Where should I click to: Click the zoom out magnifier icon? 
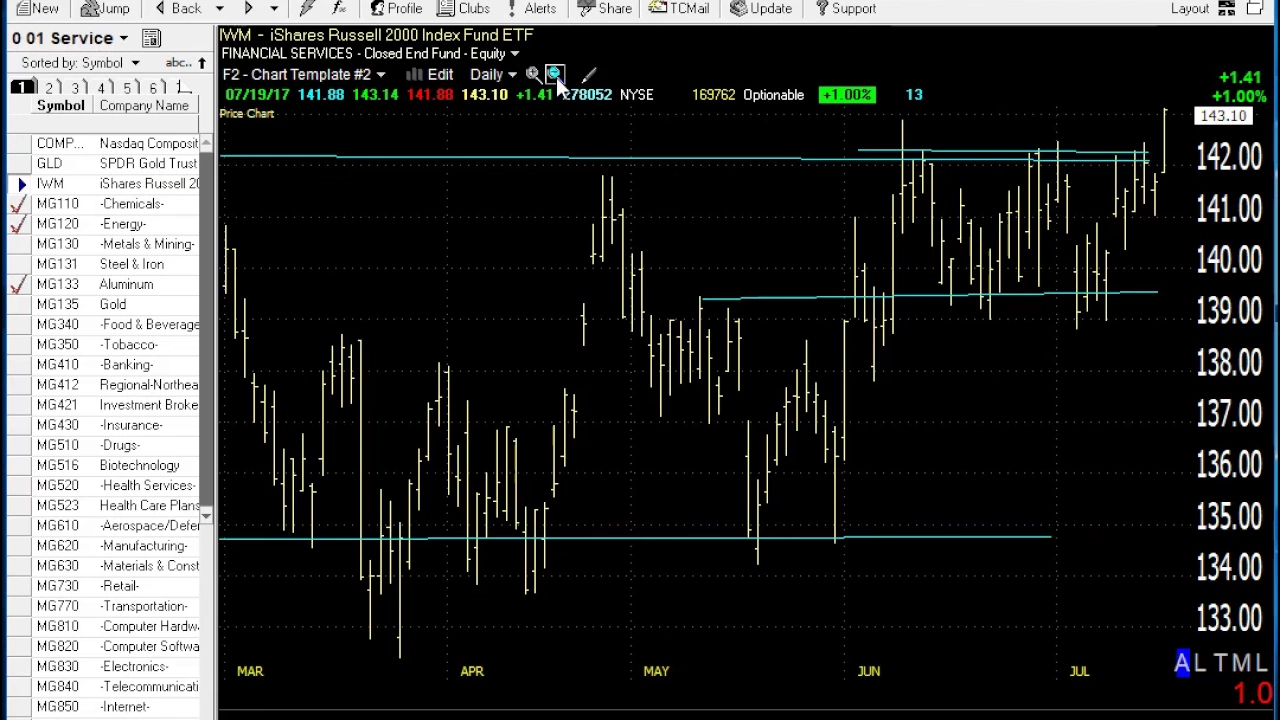click(x=555, y=75)
